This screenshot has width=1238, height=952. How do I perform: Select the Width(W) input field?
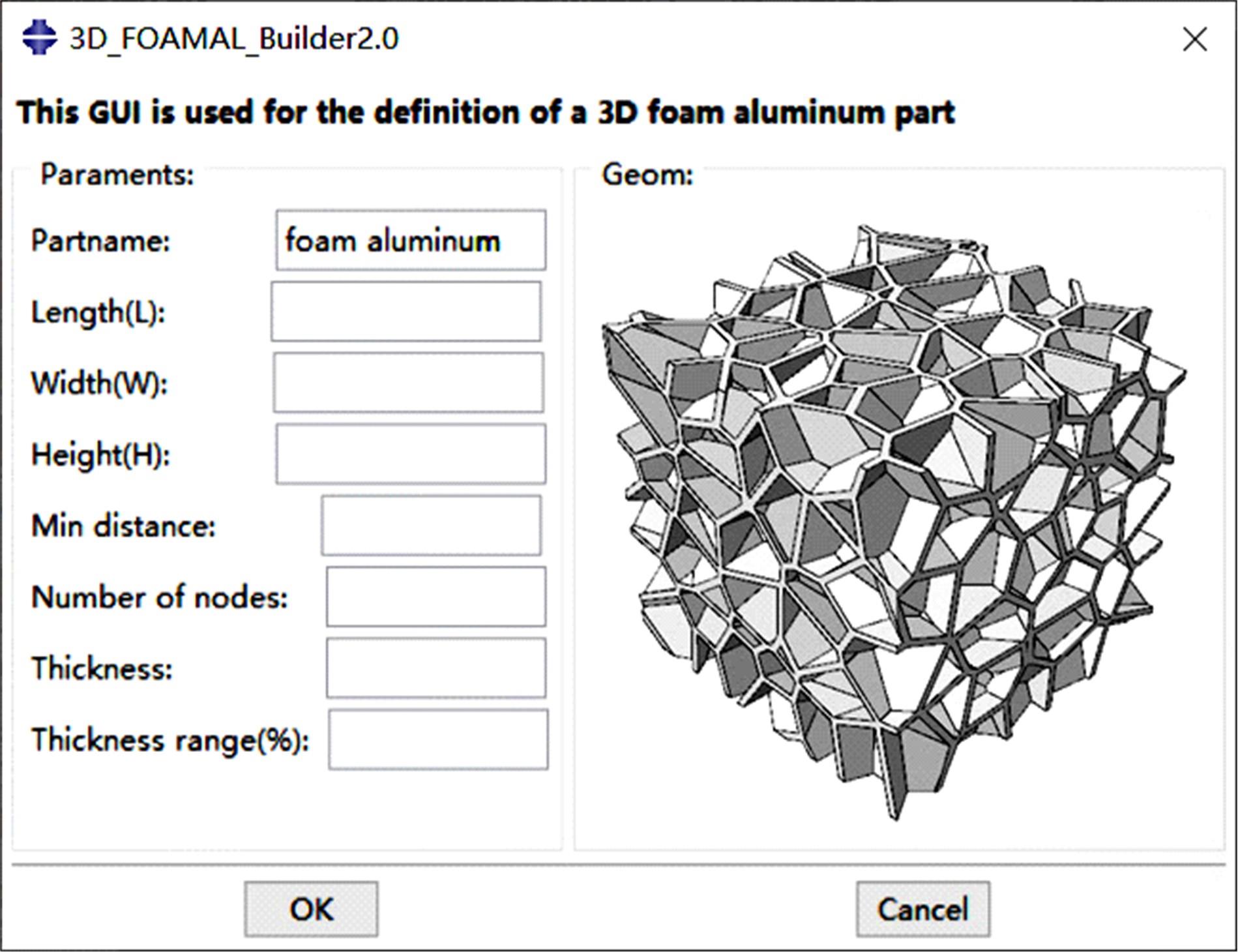(x=408, y=383)
